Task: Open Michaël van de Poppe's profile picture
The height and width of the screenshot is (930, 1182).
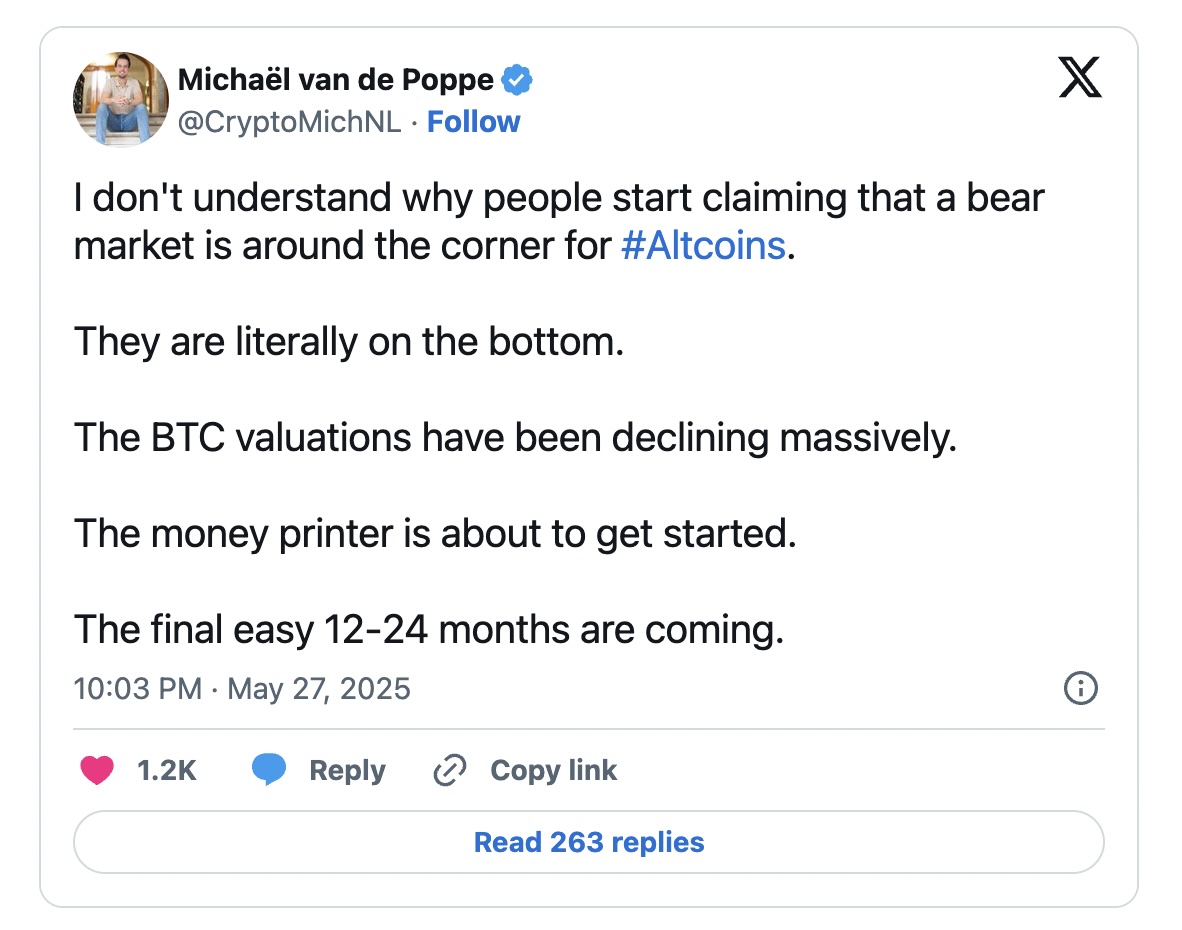Action: pyautogui.click(x=121, y=99)
